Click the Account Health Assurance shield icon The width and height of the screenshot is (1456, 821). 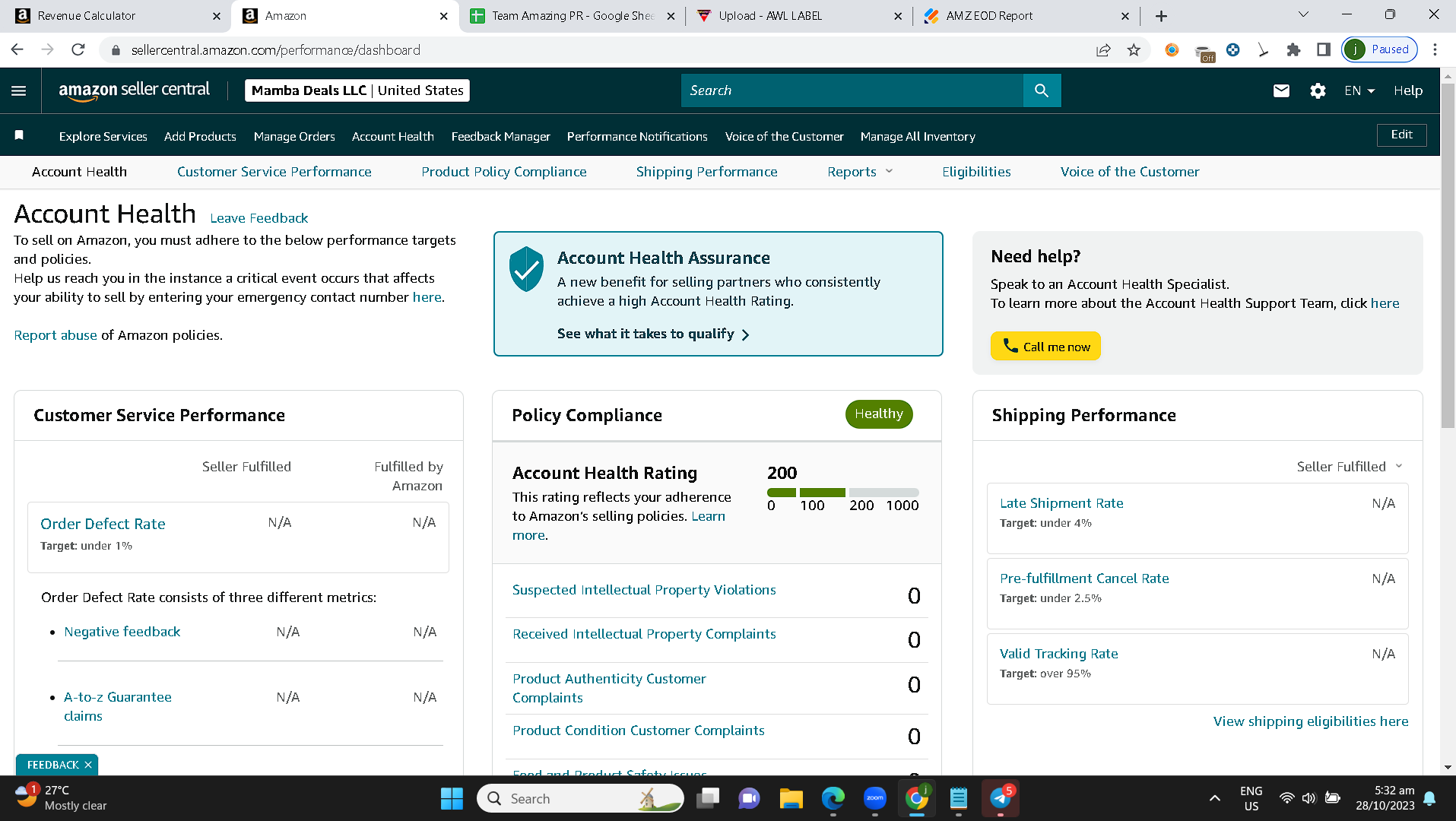pos(526,269)
